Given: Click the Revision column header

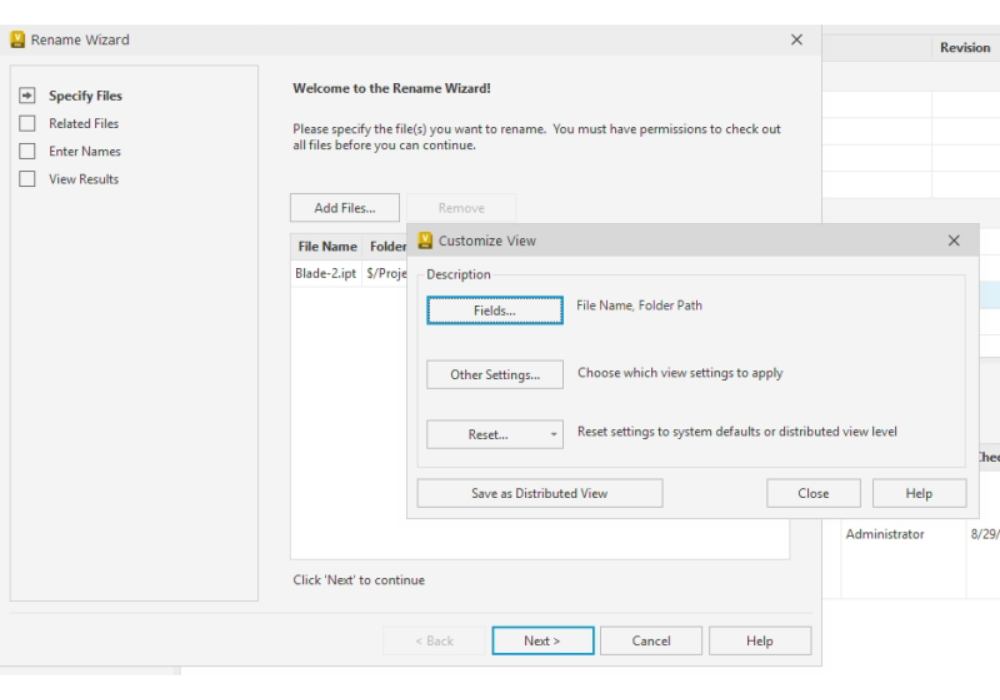Looking at the screenshot, I should [x=964, y=48].
